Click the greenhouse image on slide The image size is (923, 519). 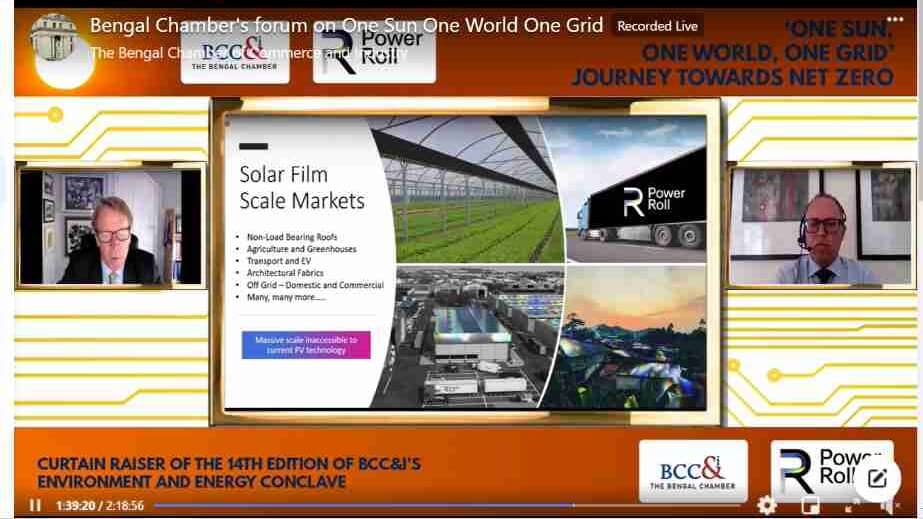[x=468, y=189]
